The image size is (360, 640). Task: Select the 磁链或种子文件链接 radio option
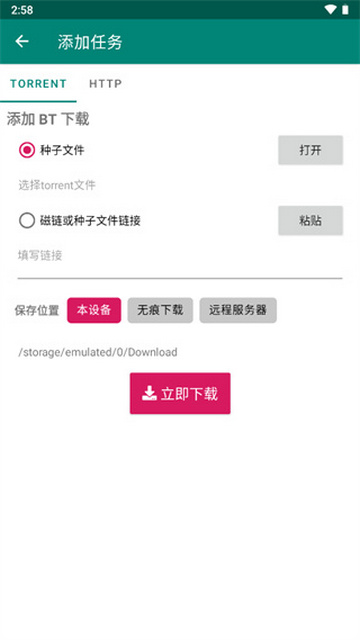[x=27, y=221]
